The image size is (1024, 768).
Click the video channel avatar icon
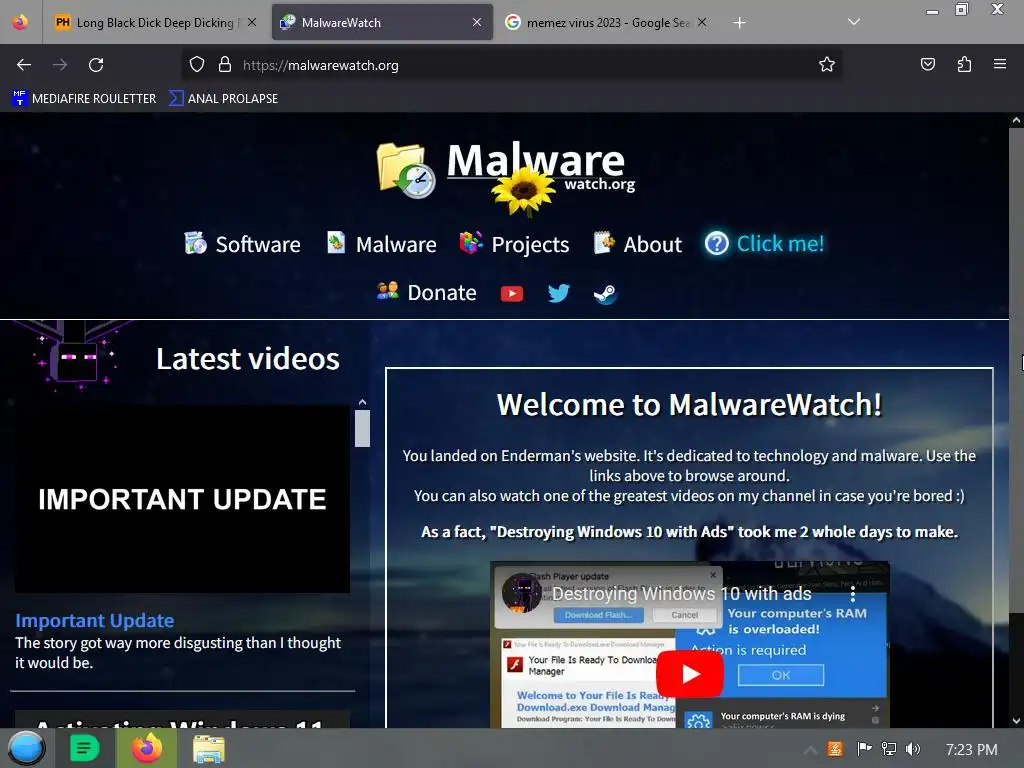521,593
